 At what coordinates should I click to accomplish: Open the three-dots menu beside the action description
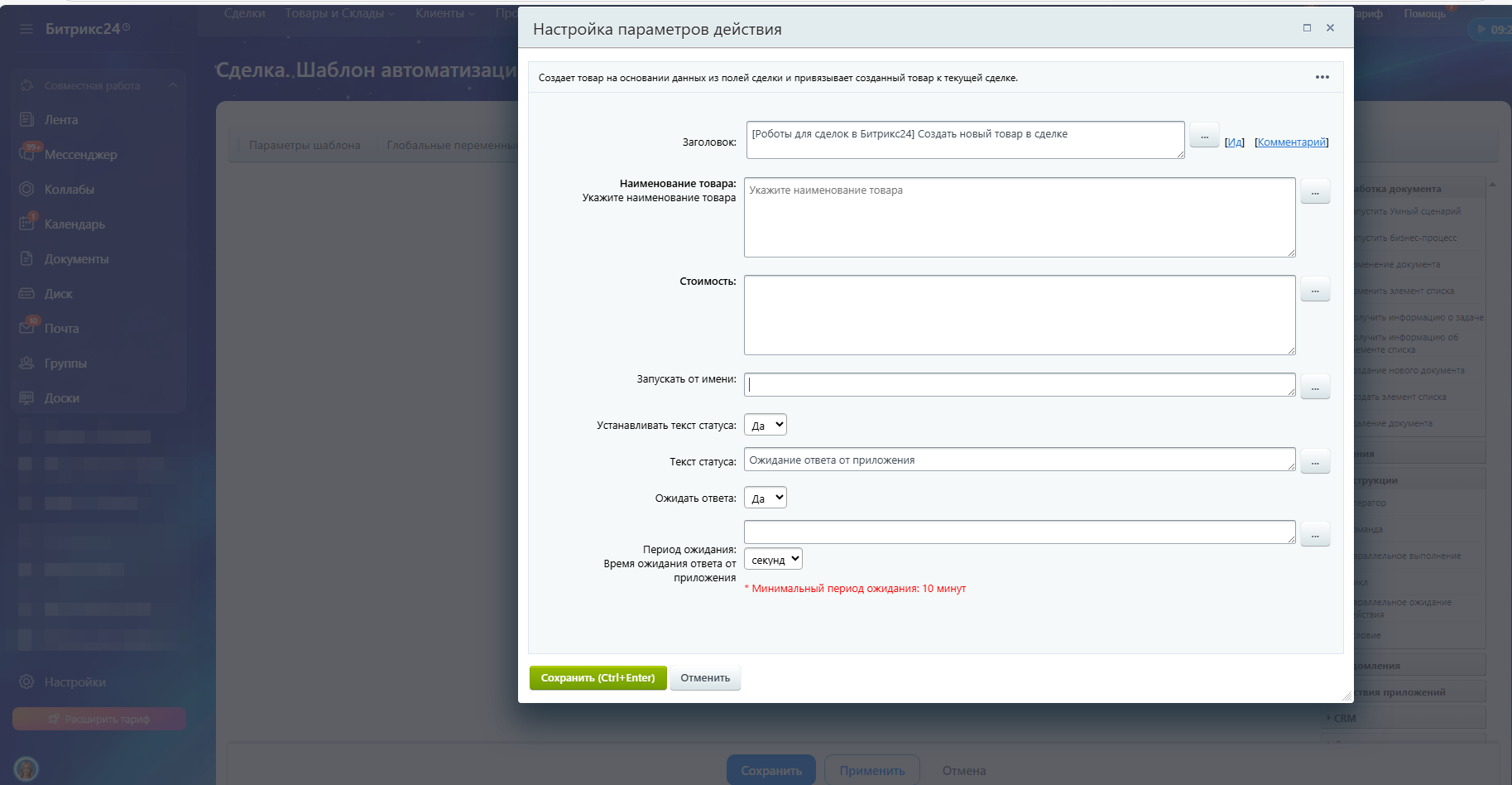[1322, 77]
